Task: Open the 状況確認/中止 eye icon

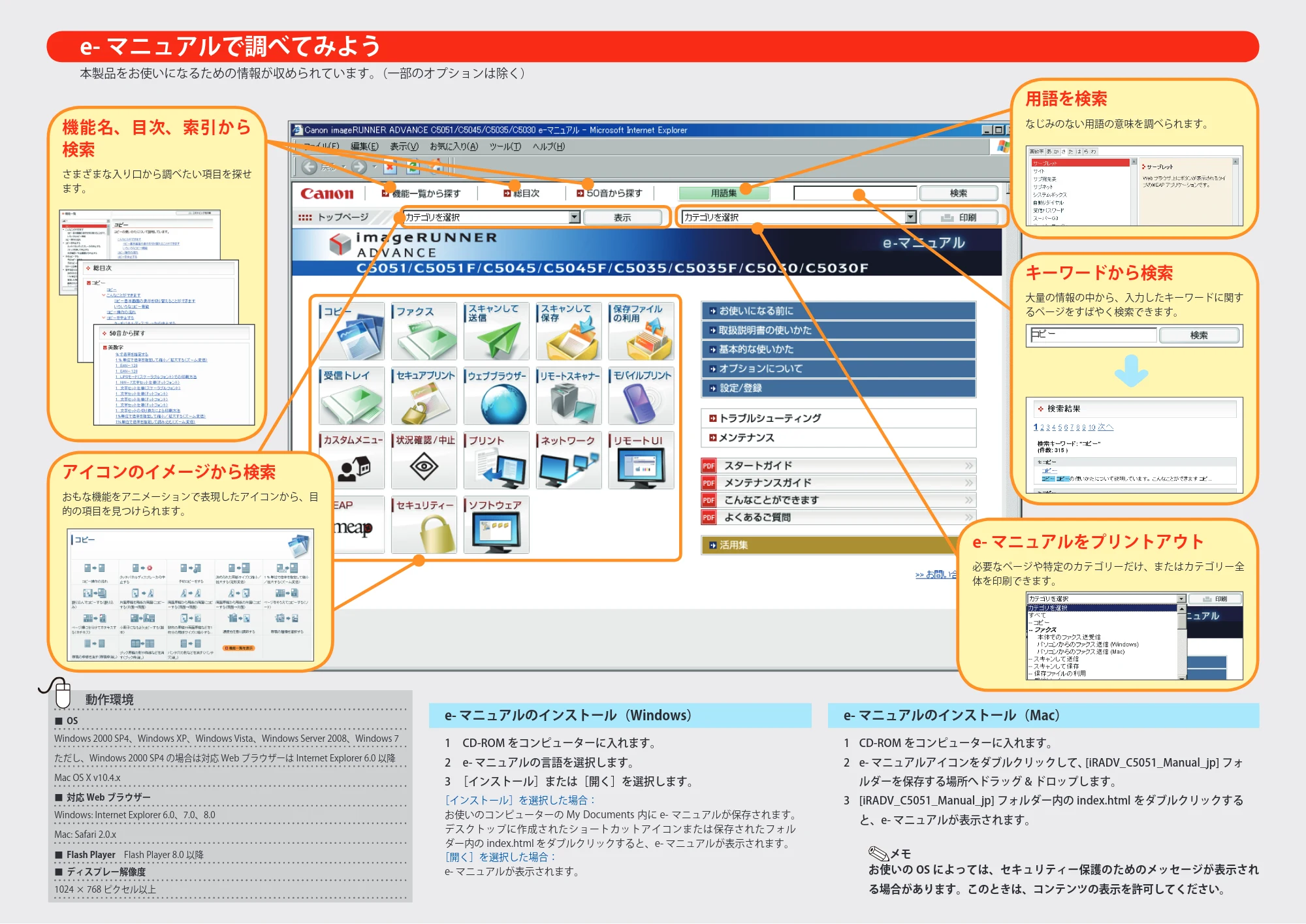Action: (x=424, y=460)
